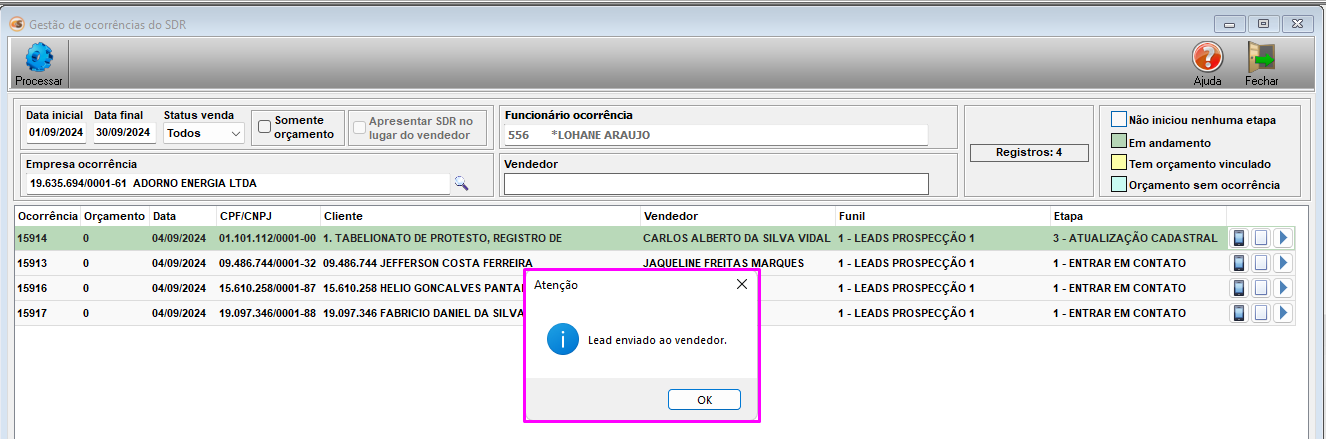Click magnifier search icon beside Empresa ocorrência
The width and height of the screenshot is (1326, 439).
point(461,183)
